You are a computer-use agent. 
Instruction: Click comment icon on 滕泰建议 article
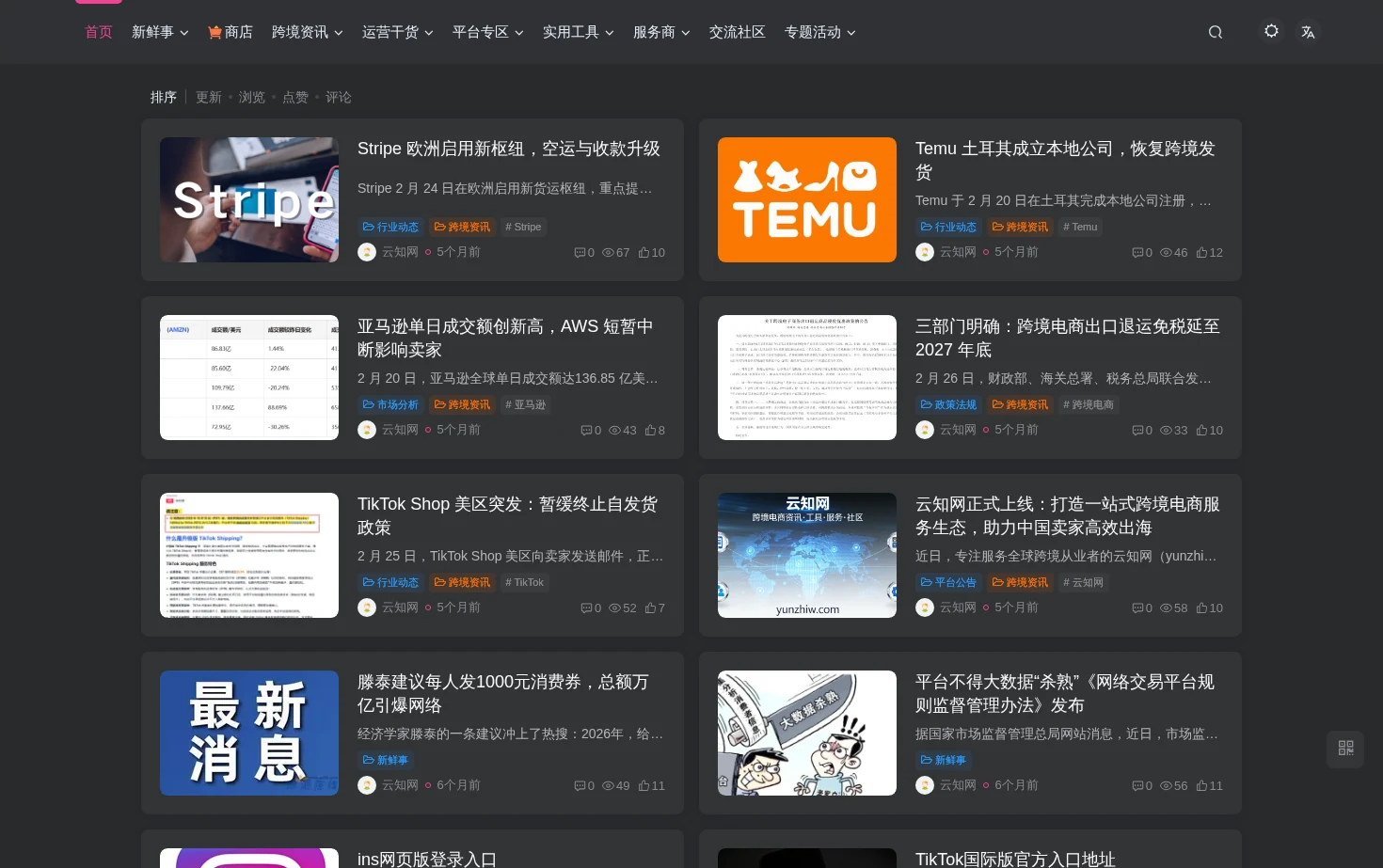(580, 786)
